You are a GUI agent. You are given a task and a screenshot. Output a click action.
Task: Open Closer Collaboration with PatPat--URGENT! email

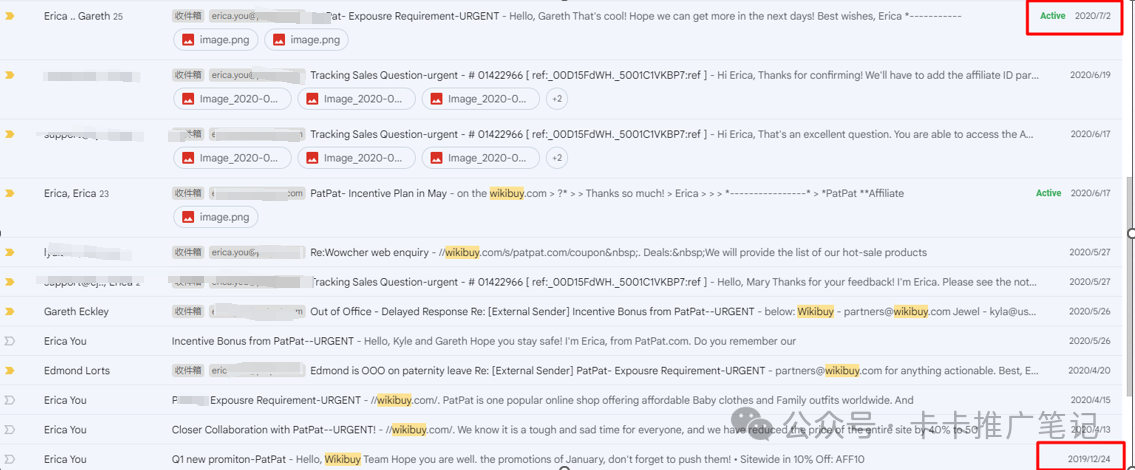(274, 429)
